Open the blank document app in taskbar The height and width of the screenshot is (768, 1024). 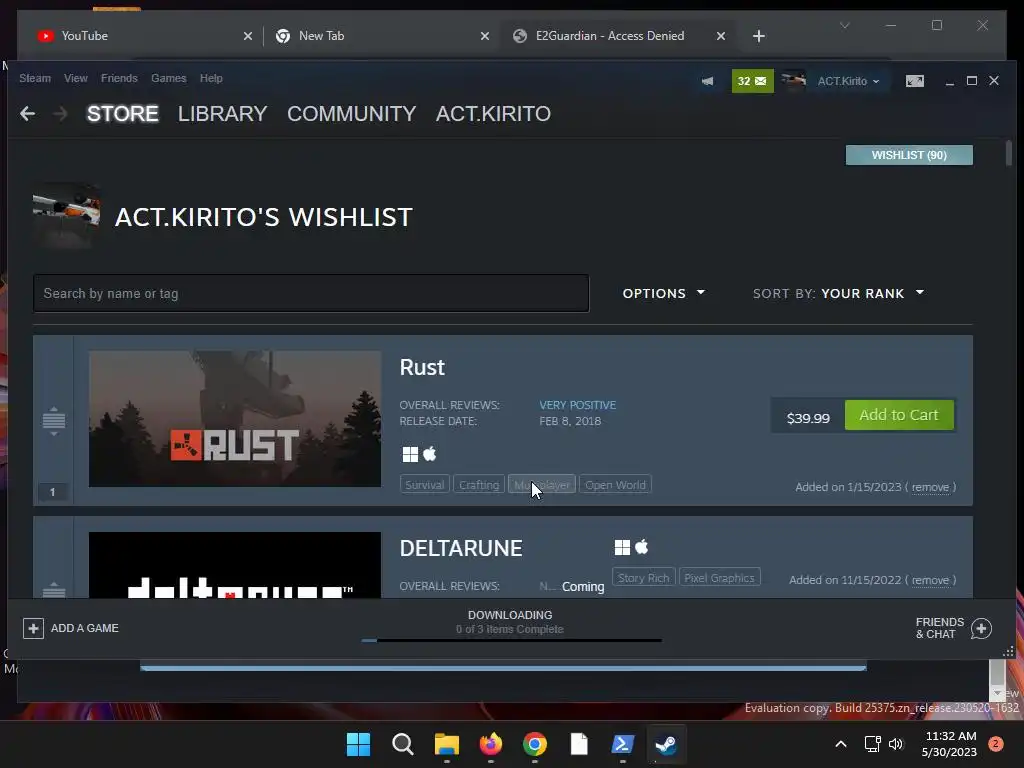[579, 744]
